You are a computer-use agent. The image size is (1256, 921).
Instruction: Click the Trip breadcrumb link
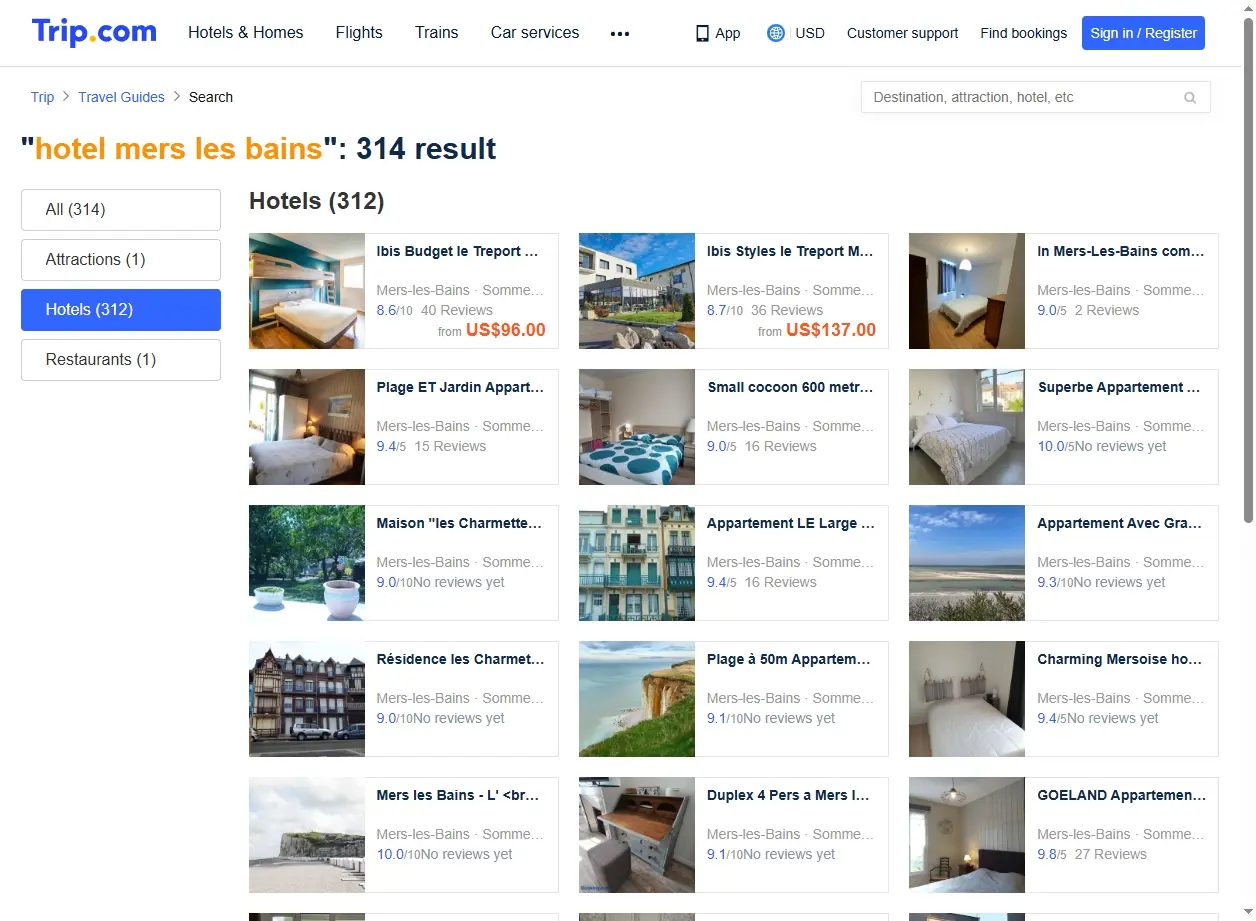pyautogui.click(x=42, y=97)
